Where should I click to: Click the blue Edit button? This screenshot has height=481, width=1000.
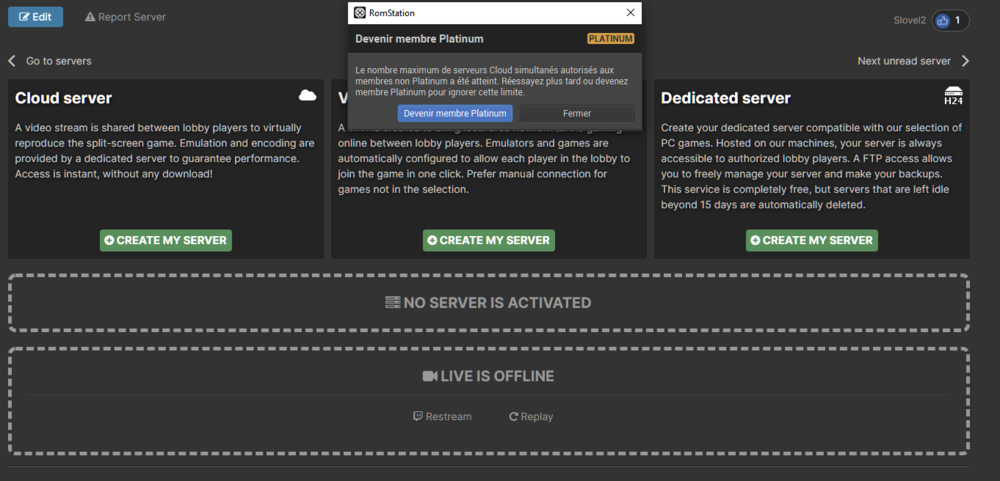35,17
